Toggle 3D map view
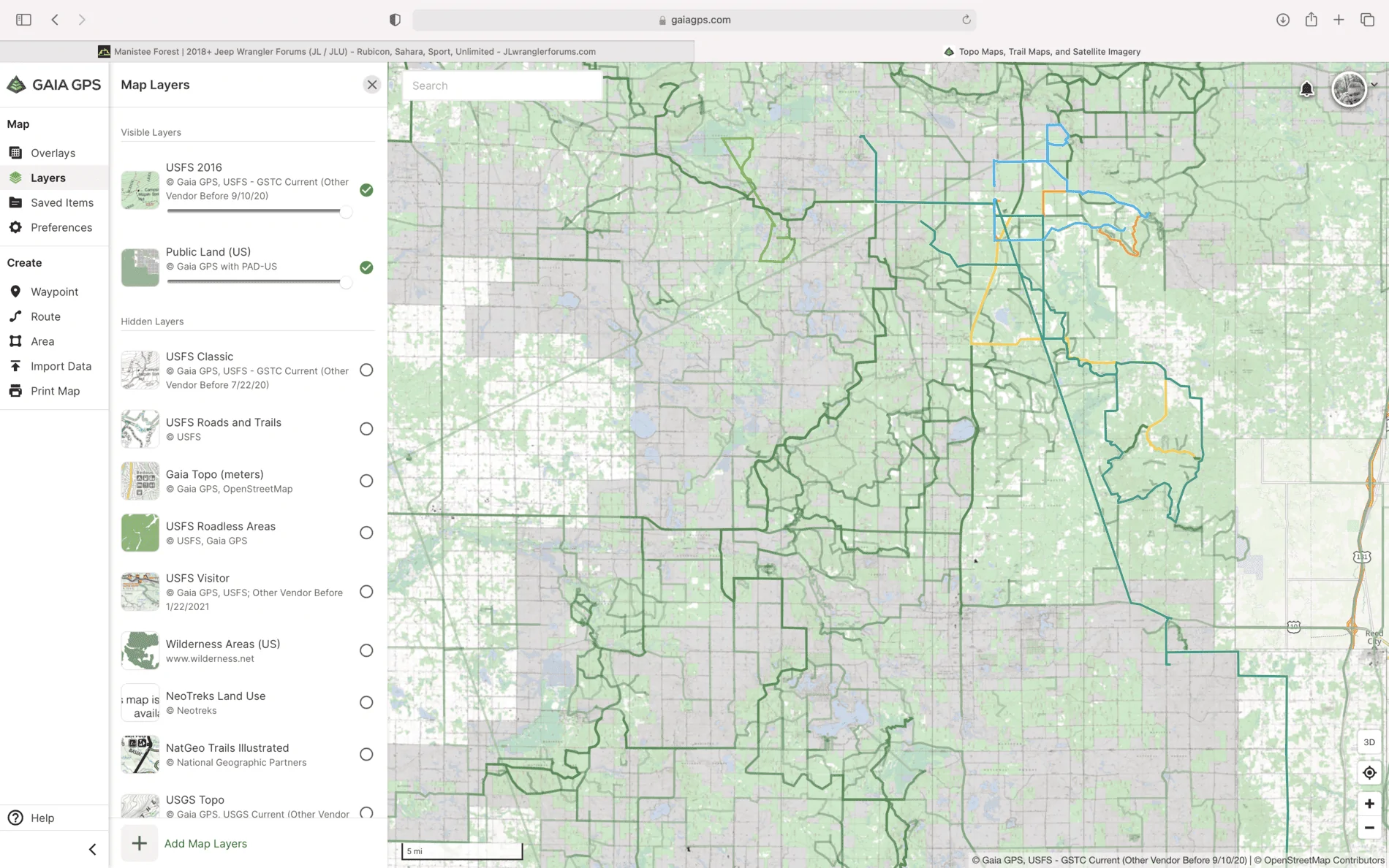1389x868 pixels. pos(1369,742)
